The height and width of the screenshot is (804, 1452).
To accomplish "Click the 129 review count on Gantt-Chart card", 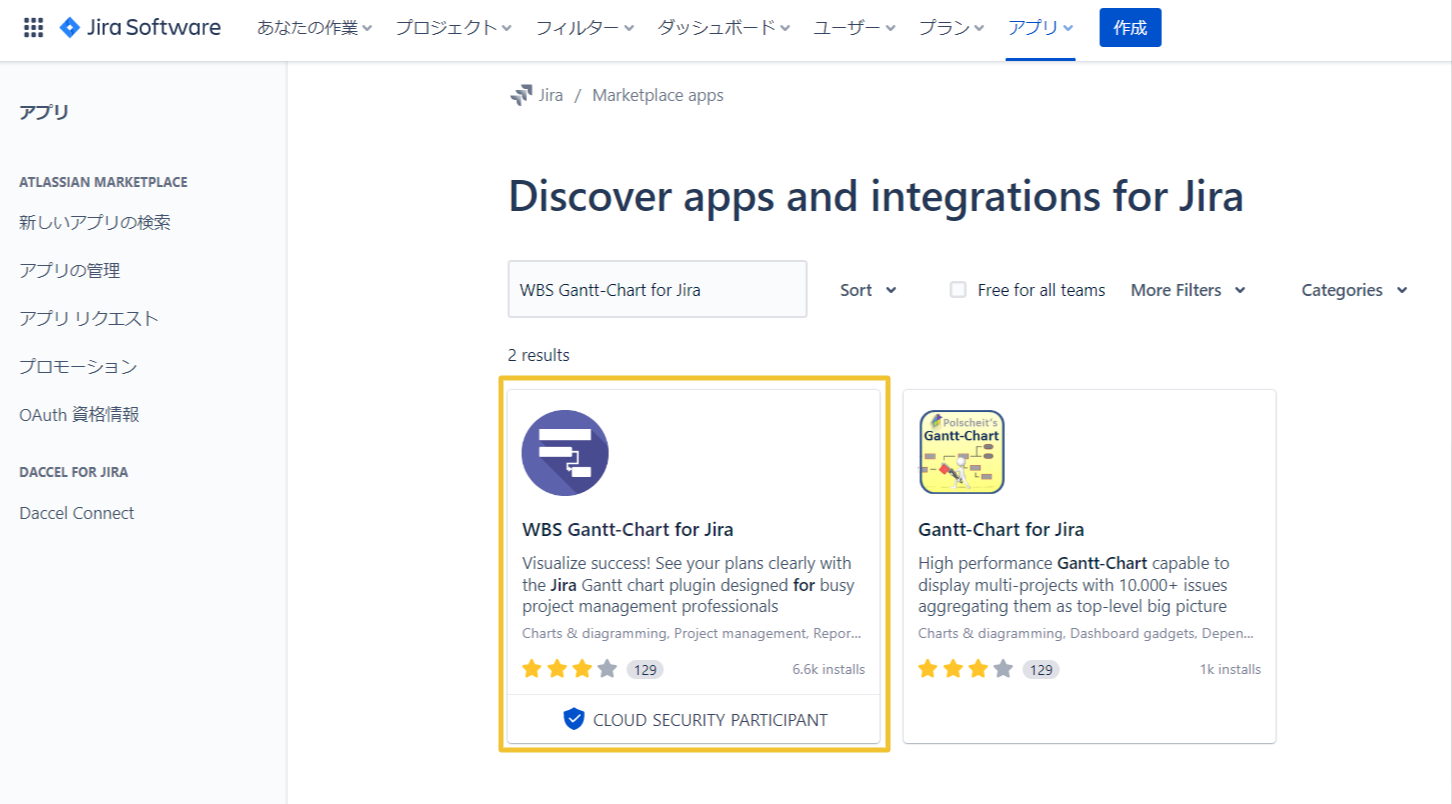I will click(1041, 670).
